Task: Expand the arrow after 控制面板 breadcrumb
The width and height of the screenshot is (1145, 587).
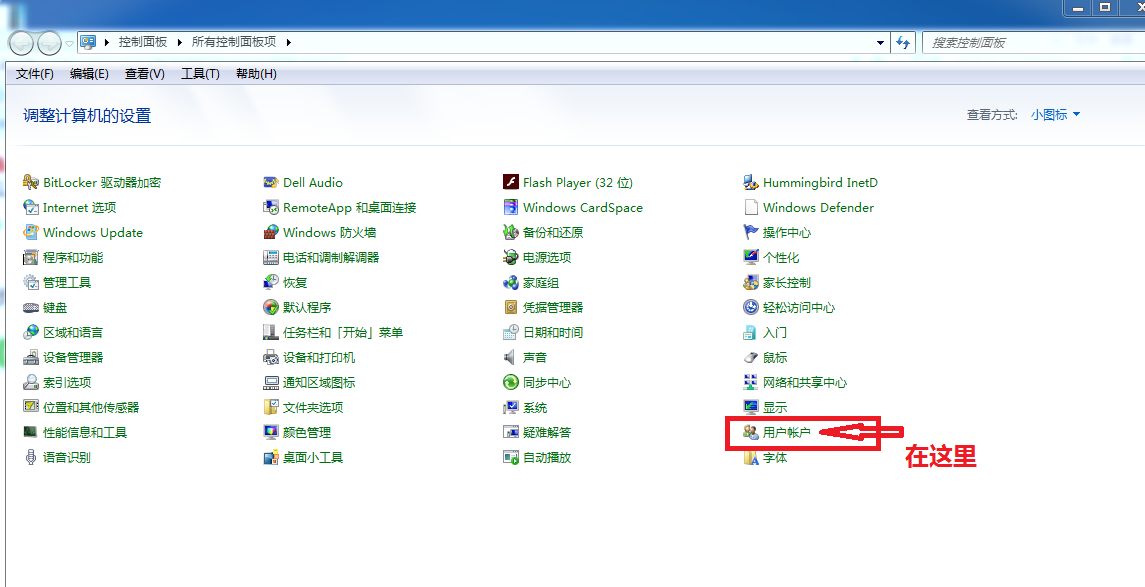Action: coord(179,42)
